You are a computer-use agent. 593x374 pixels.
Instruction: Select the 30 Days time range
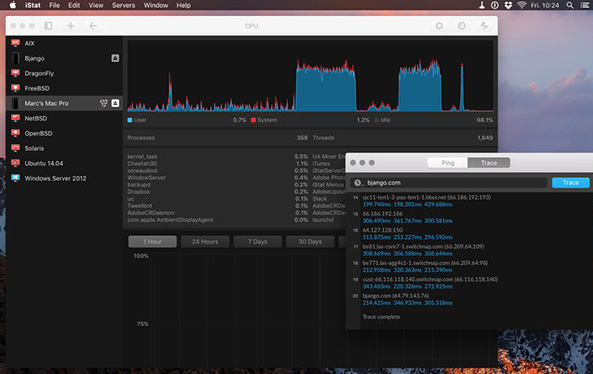310,242
